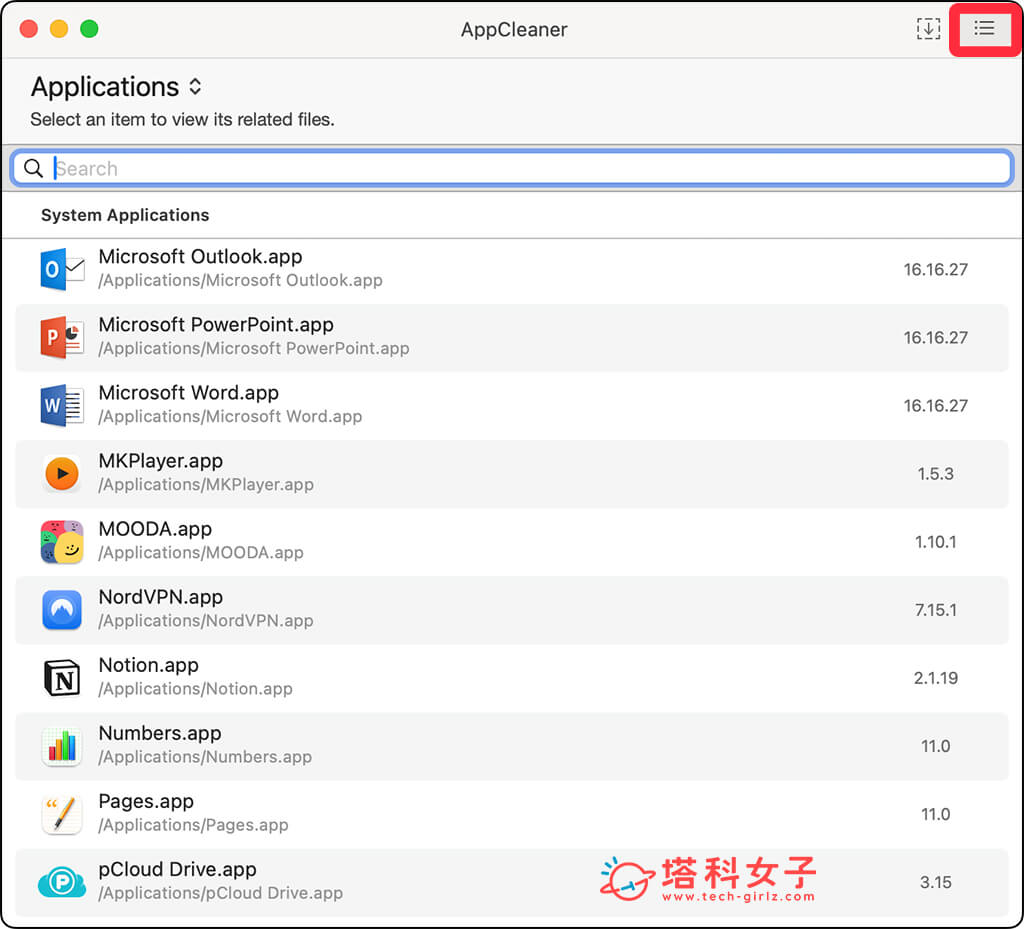Select the MKPlayer orange play icon

(x=62, y=473)
